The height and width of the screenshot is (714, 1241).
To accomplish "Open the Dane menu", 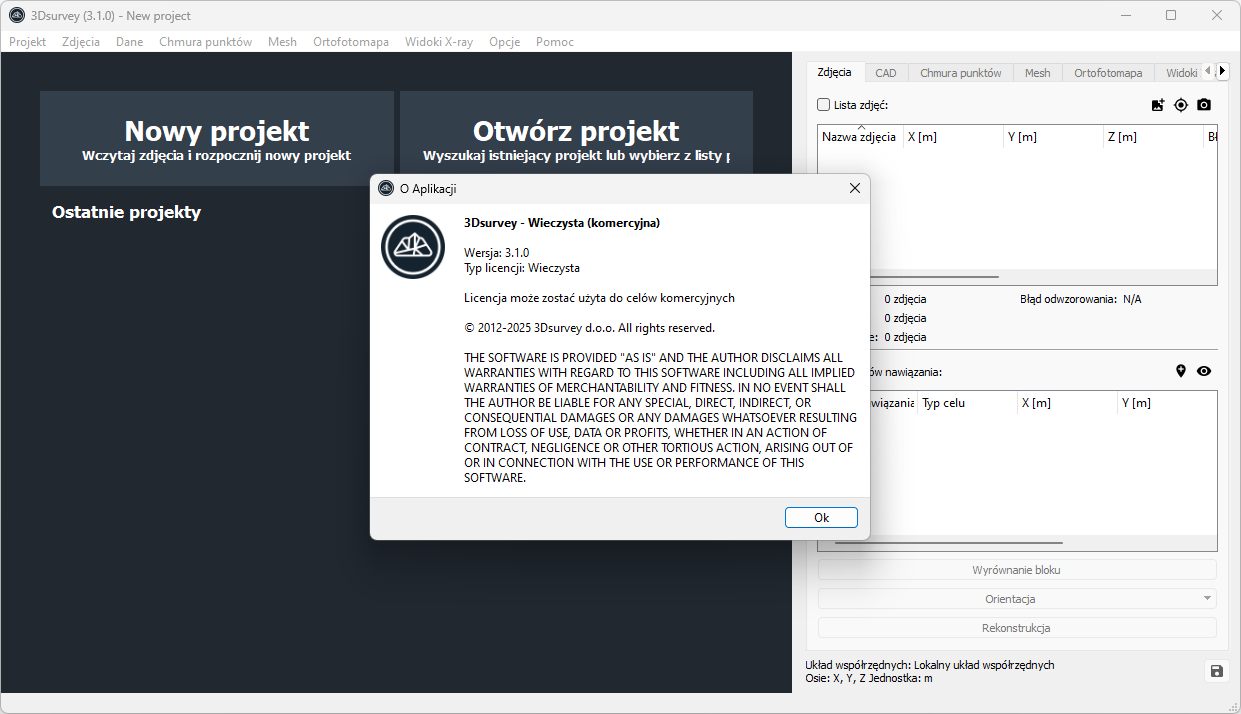I will pyautogui.click(x=129, y=42).
